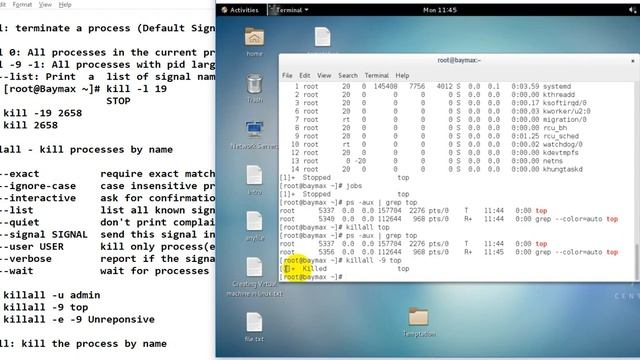
Task: Click the 'killall -e -9 Unreponsive' line
Action: (x=79, y=320)
